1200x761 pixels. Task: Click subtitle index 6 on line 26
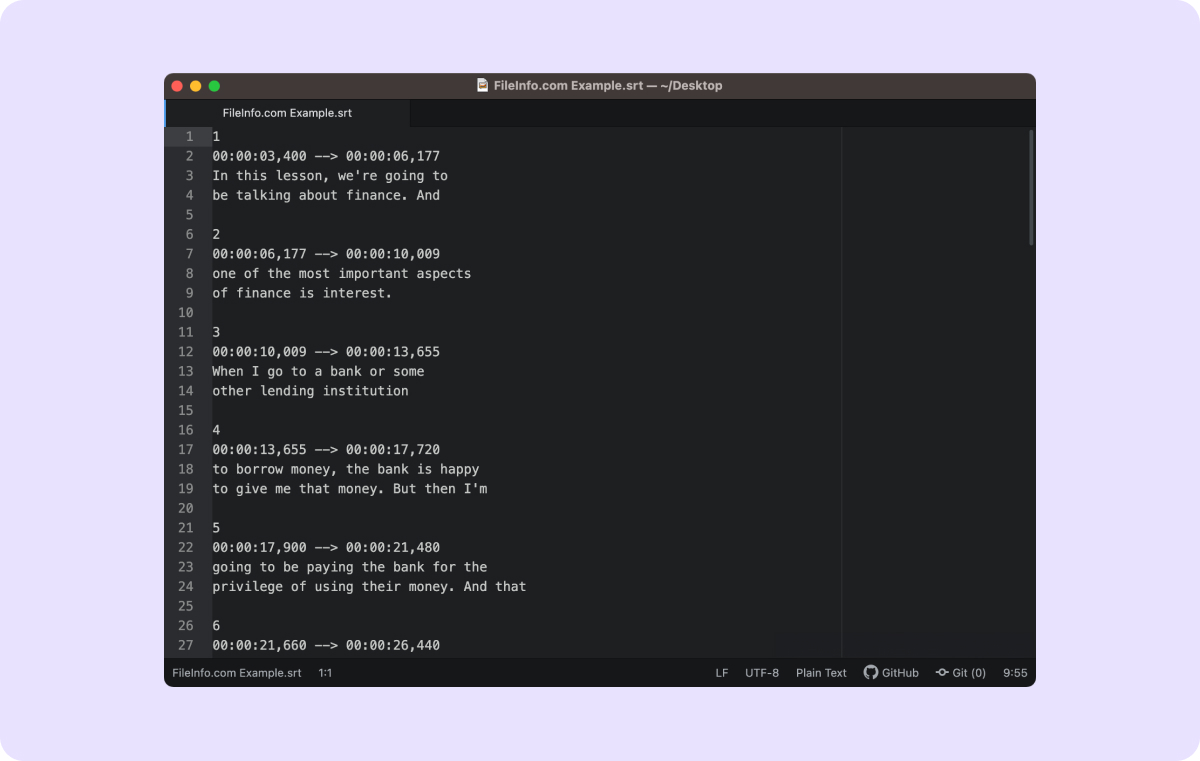[216, 626]
